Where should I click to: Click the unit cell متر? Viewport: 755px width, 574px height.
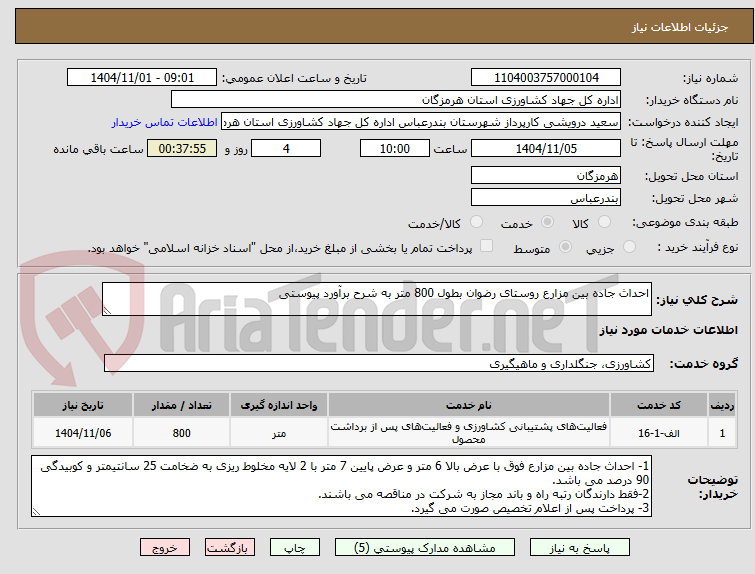click(279, 432)
